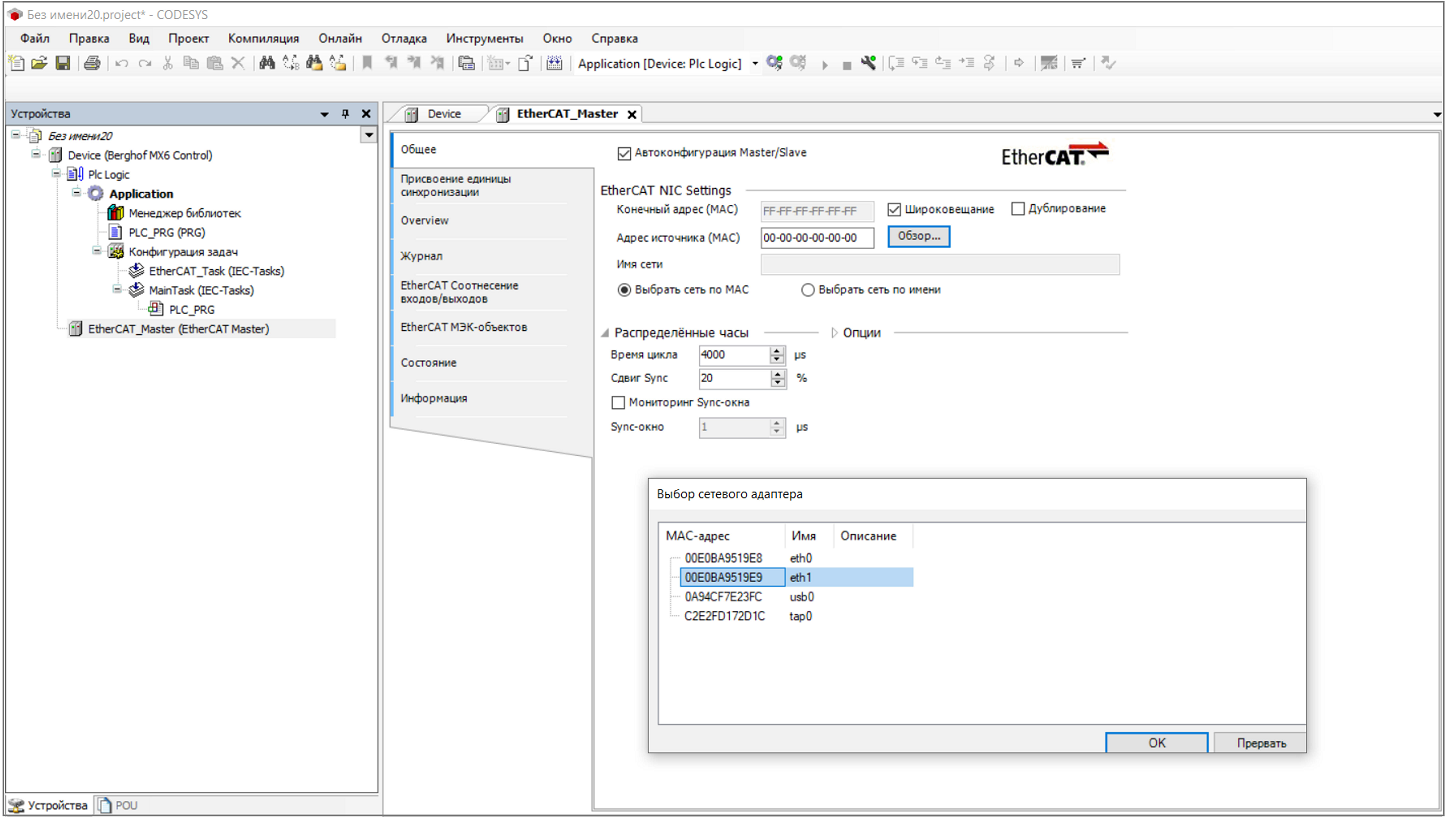The width and height of the screenshot is (1447, 817).
Task: Click the Copy icon in toolbar
Action: pos(191,63)
